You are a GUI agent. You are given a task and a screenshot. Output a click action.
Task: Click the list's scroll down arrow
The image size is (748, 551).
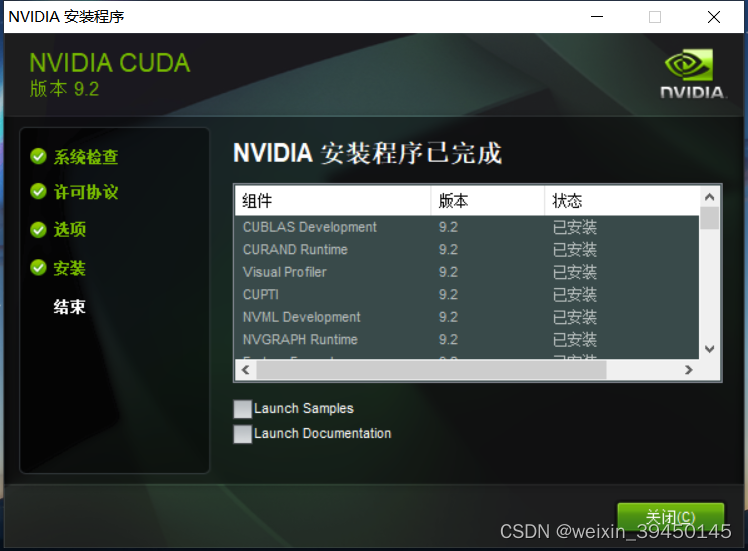709,349
